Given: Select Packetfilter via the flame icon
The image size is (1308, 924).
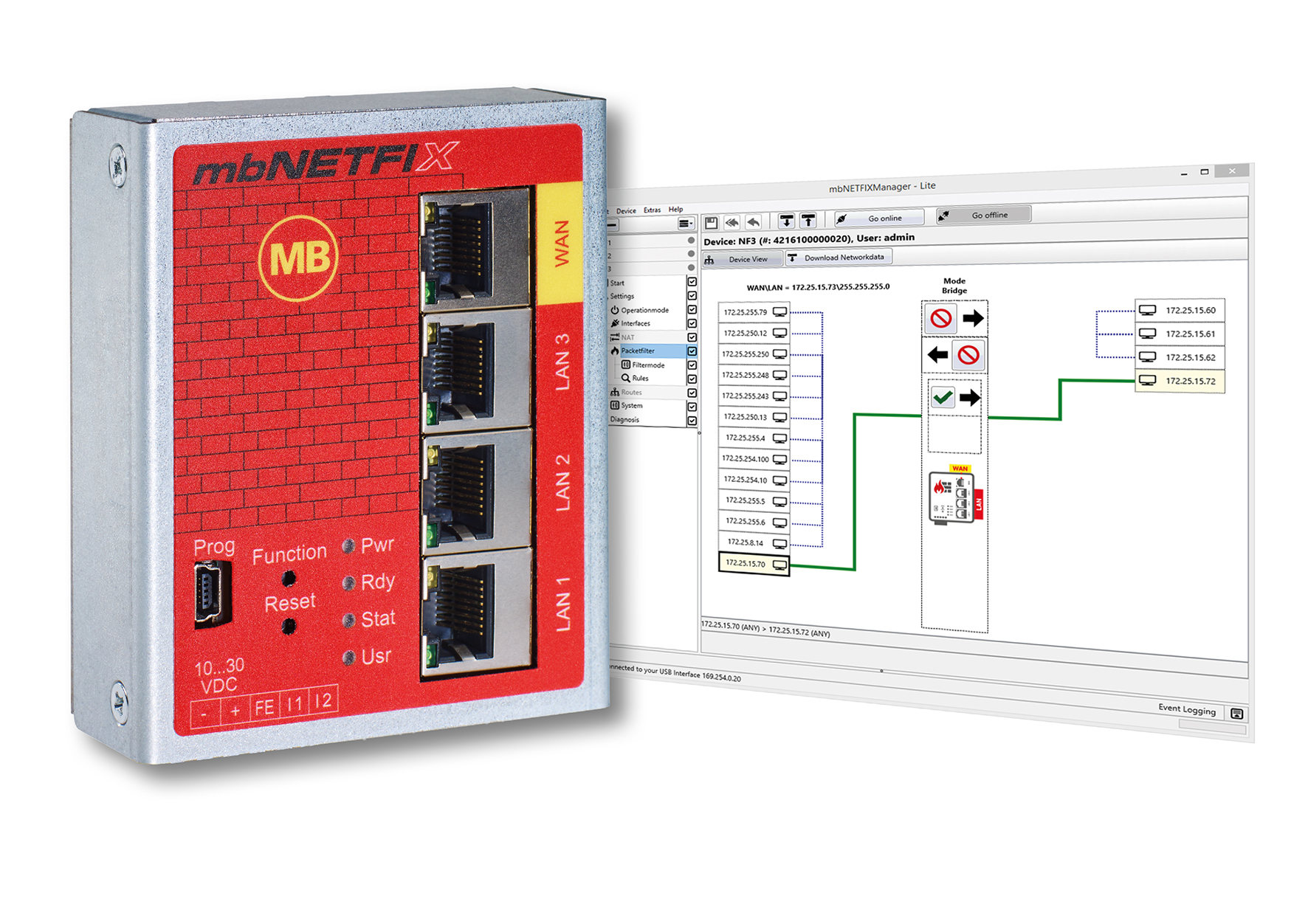Looking at the screenshot, I should [x=615, y=351].
